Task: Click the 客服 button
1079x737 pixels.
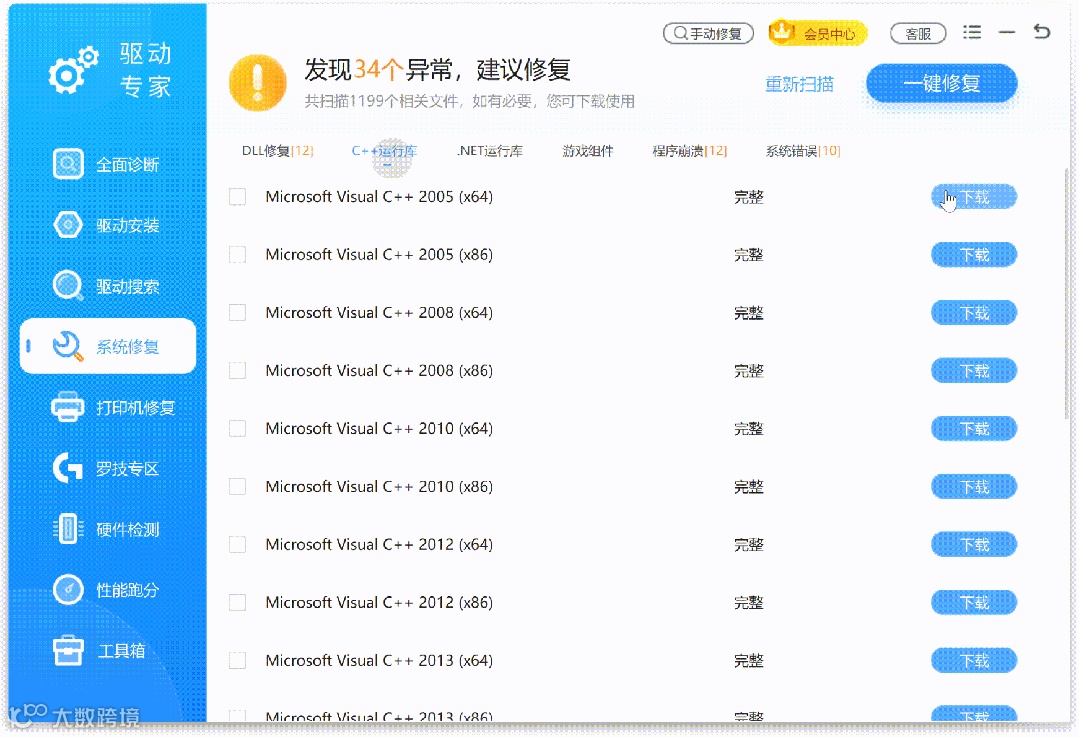Action: [918, 33]
